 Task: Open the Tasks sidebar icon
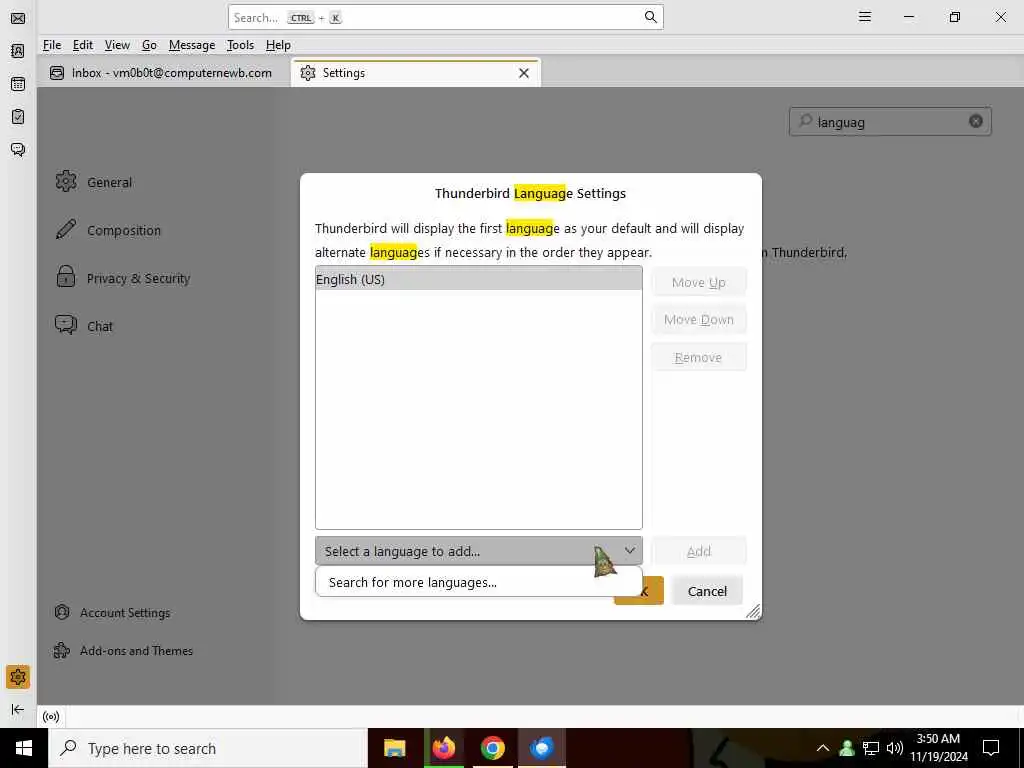tap(18, 116)
